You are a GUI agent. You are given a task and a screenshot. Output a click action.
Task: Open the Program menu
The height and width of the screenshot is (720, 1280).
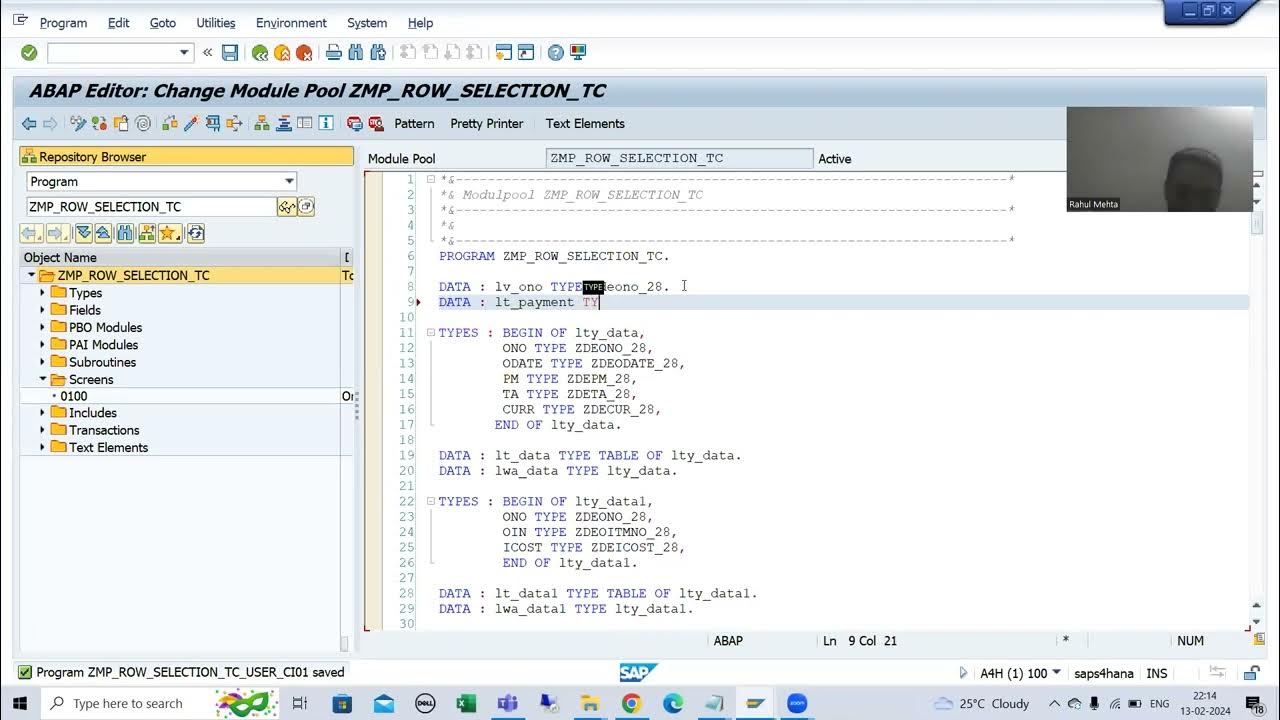[x=63, y=22]
